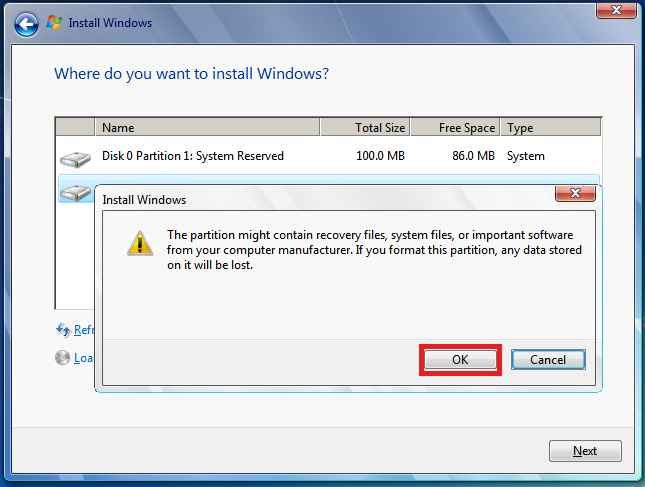Click the partition warning message text
Screen dimensions: 645x487
click(x=374, y=250)
